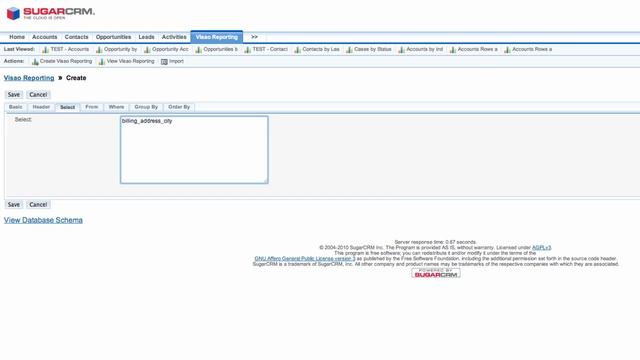Click the Cancel button above the tabs
The image size is (640, 360).
pyautogui.click(x=38, y=95)
